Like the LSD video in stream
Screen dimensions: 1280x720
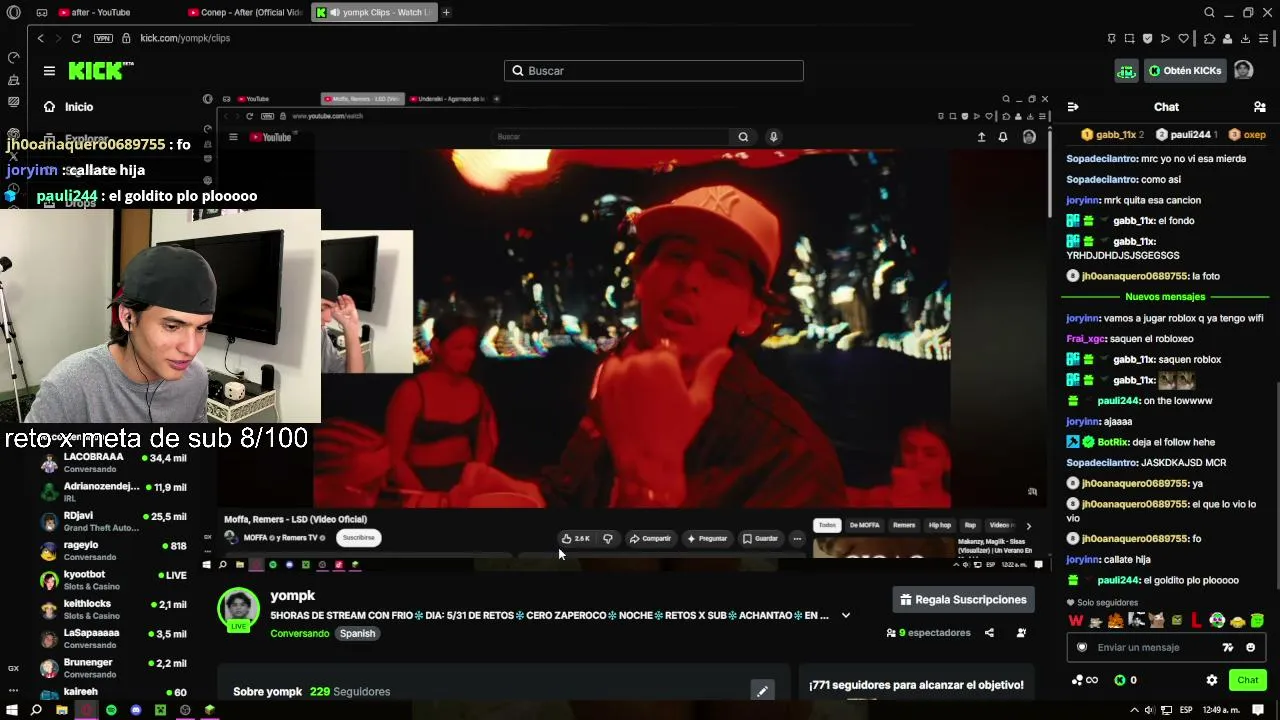(x=576, y=538)
